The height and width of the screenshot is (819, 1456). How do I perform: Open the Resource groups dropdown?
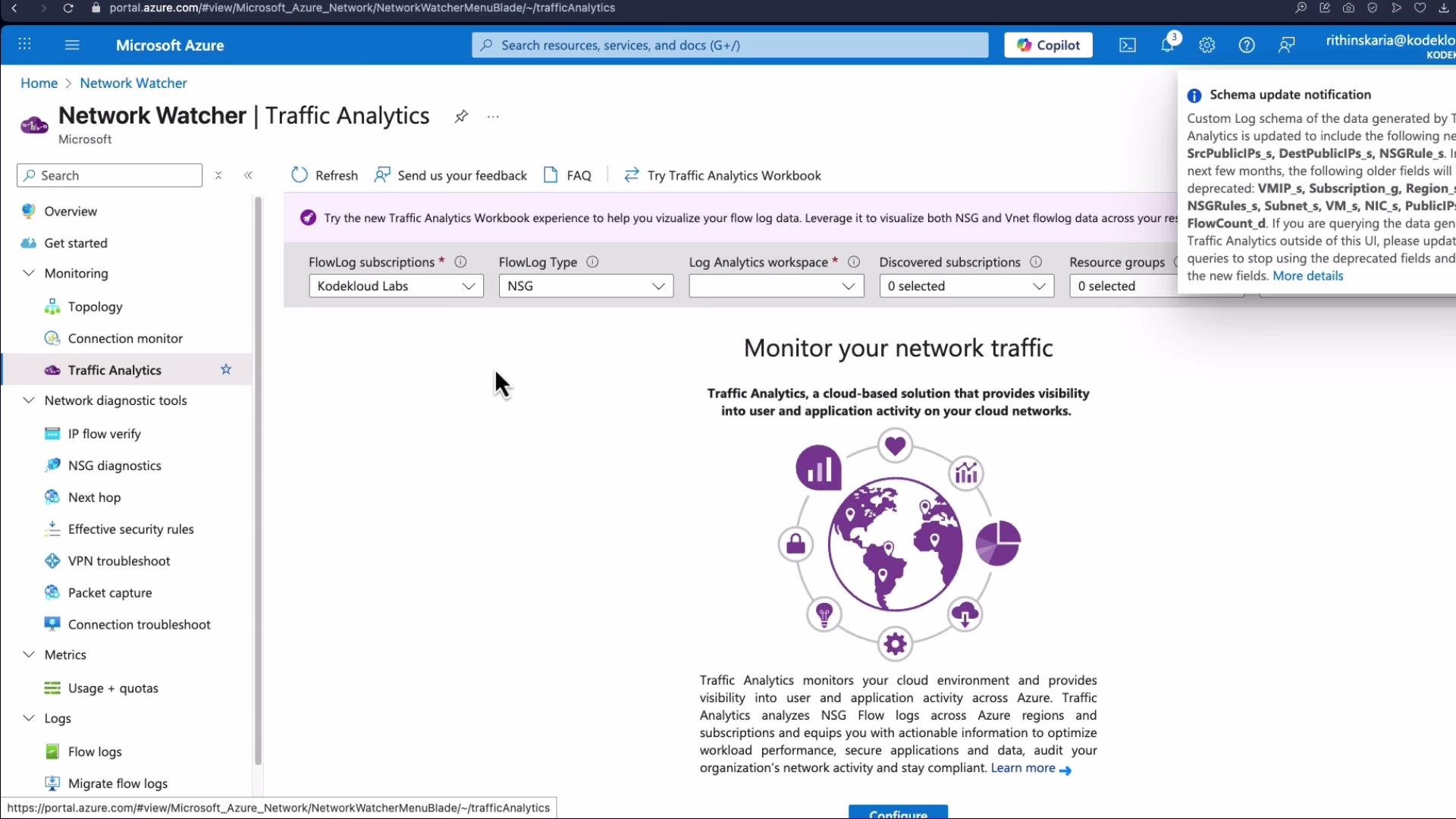click(1124, 286)
